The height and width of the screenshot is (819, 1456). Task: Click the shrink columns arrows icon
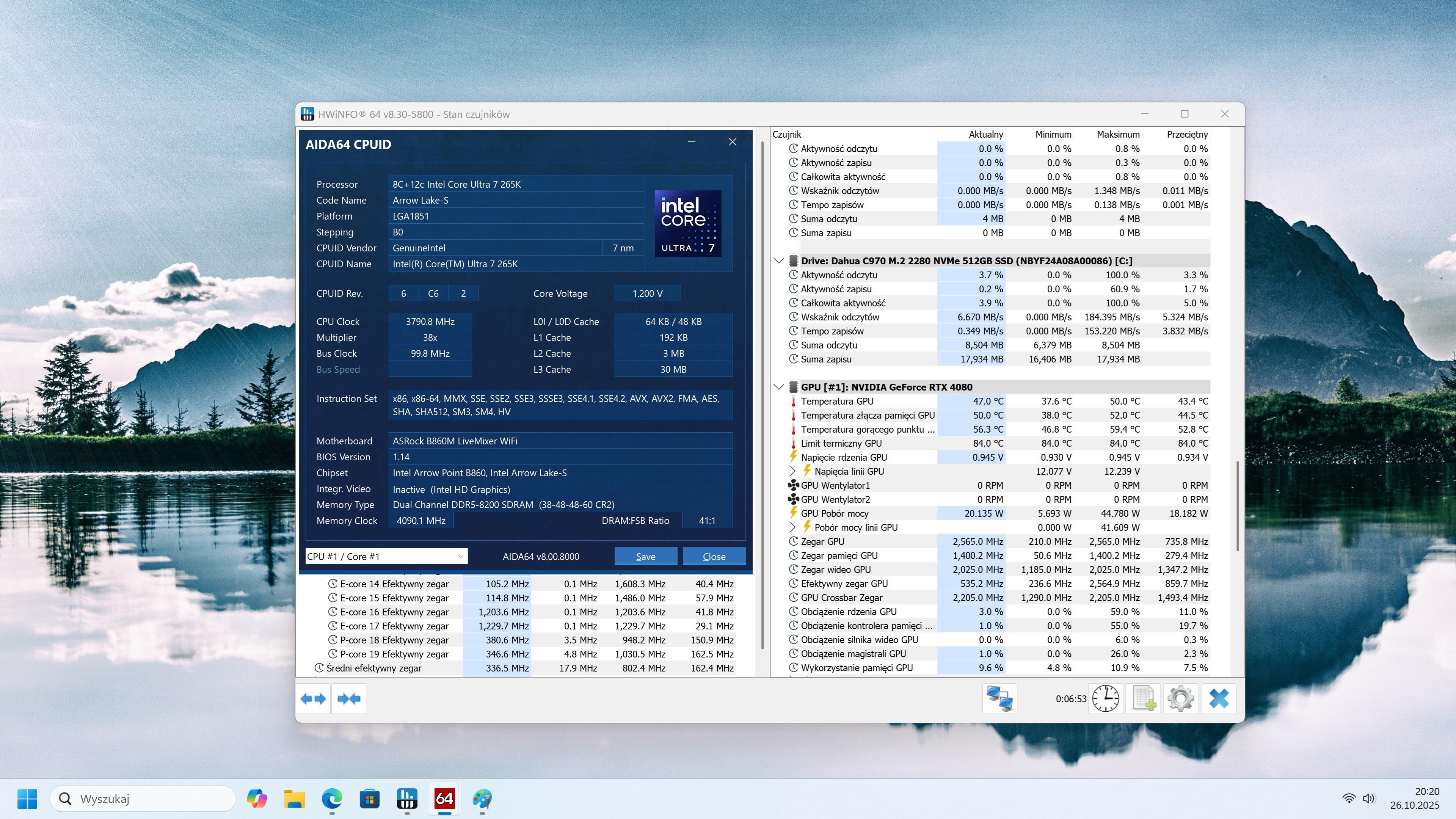tap(349, 698)
